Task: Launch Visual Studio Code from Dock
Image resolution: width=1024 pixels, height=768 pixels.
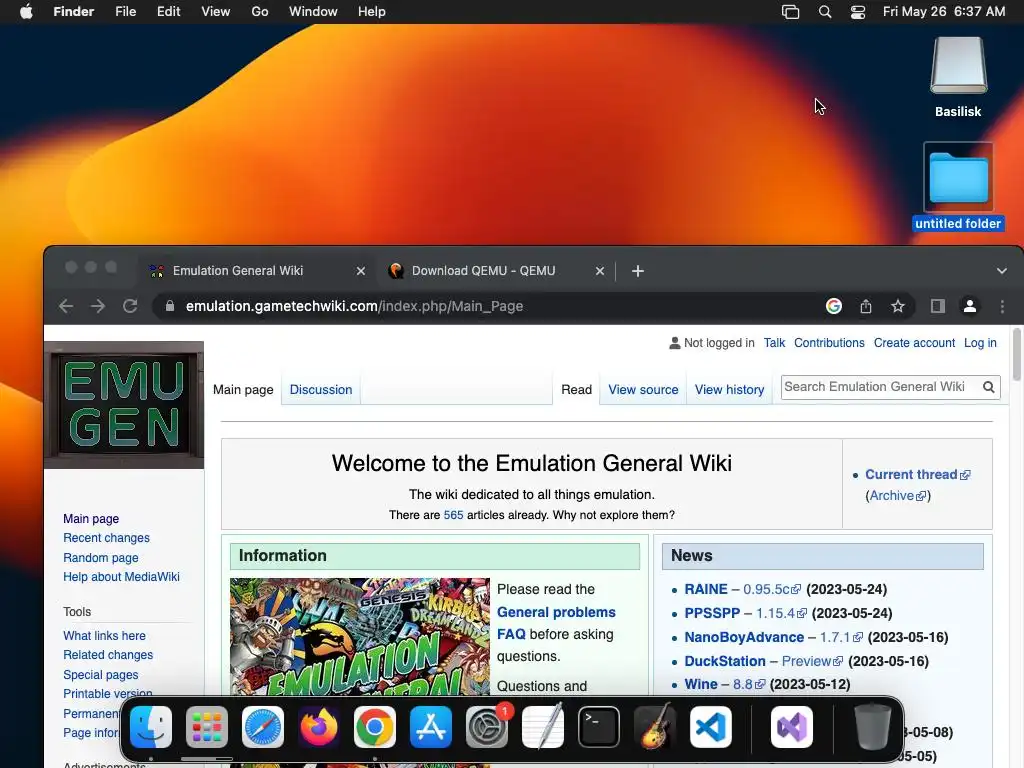Action: (x=711, y=727)
